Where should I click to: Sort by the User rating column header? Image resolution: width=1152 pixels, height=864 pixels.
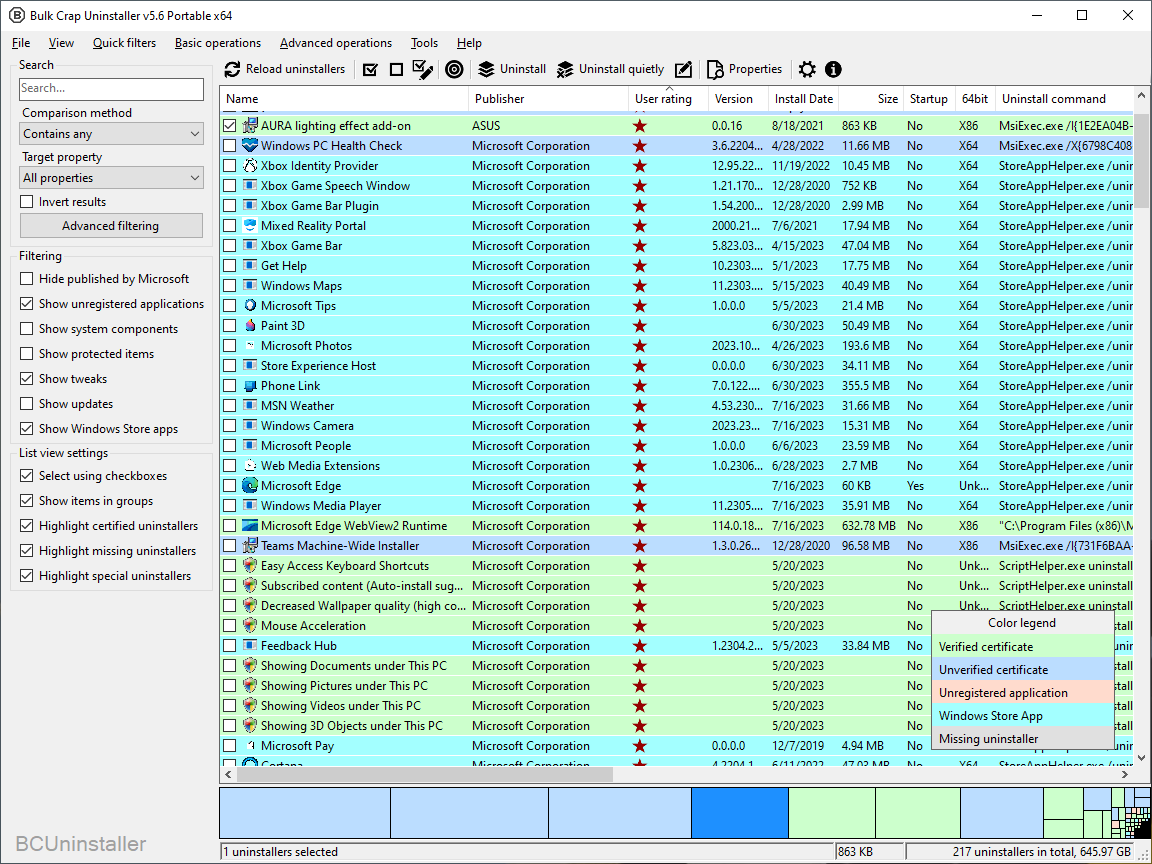tap(668, 98)
